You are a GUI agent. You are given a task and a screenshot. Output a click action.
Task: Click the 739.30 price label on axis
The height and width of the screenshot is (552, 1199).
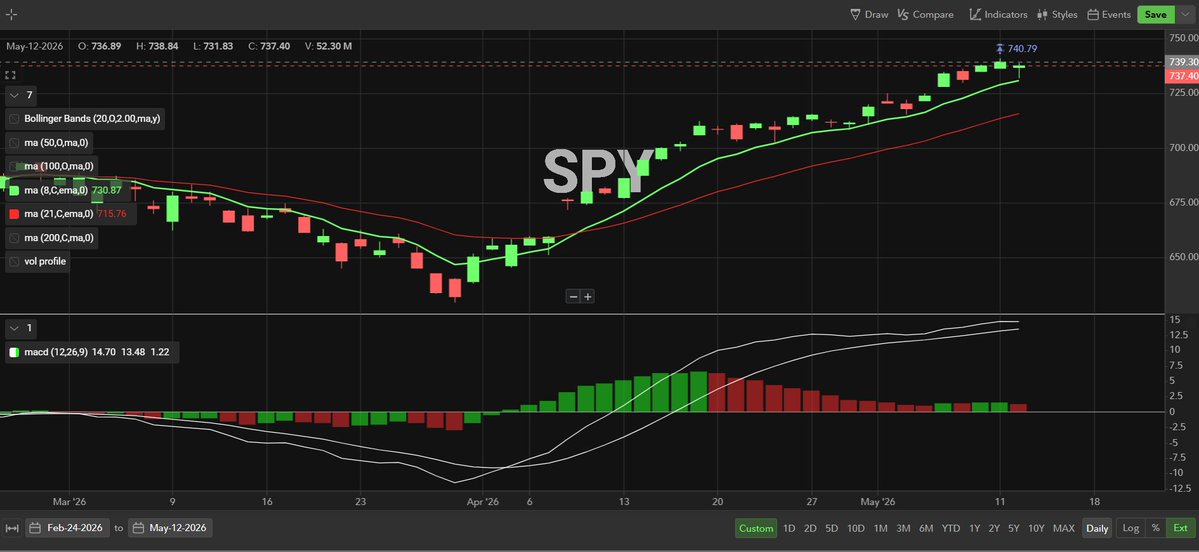click(x=1182, y=61)
